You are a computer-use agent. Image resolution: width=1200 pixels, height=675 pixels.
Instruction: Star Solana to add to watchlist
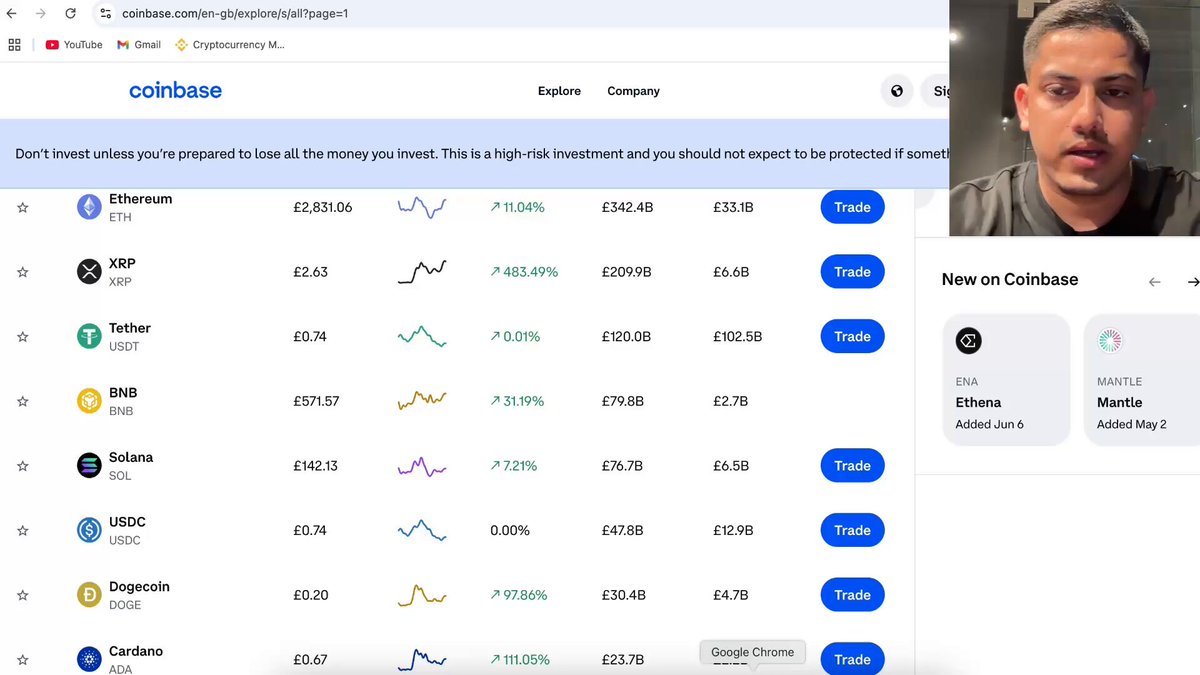(x=22, y=466)
